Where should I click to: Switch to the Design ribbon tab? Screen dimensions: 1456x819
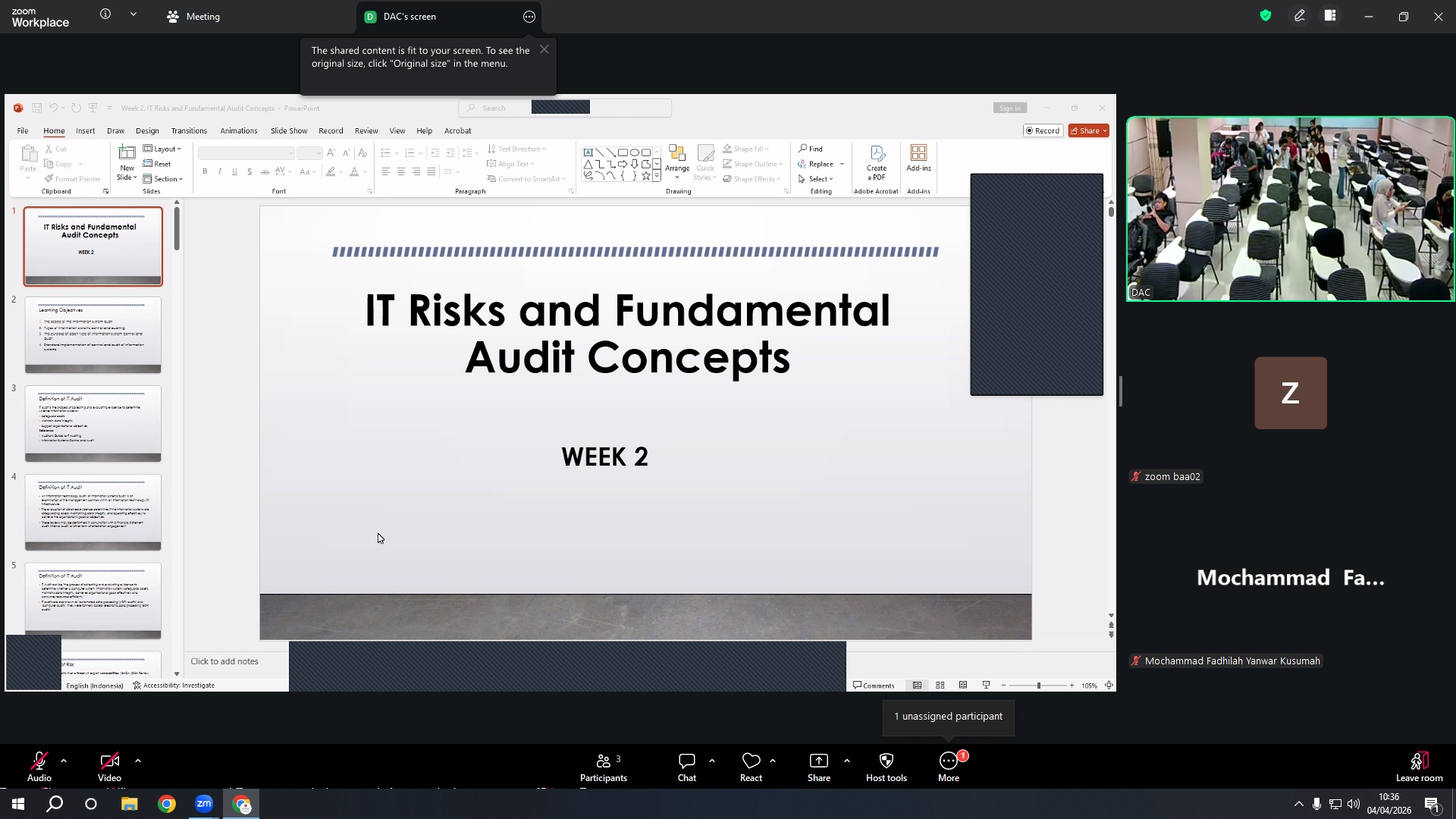click(x=147, y=131)
